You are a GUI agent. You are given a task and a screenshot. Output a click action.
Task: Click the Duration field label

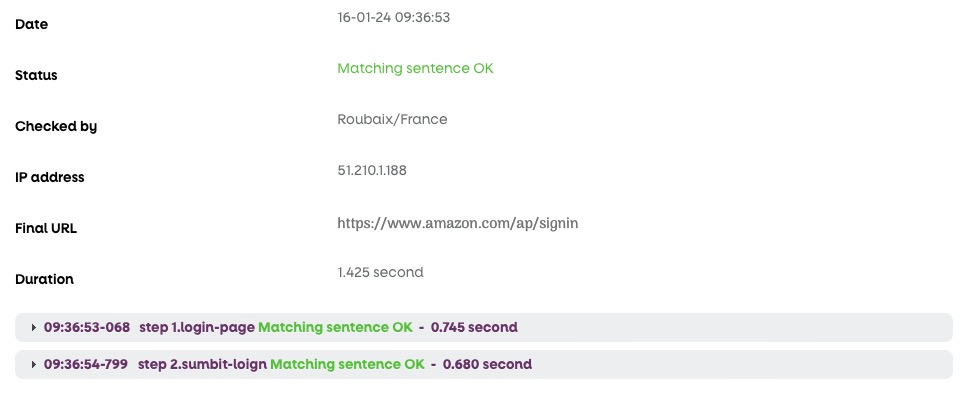click(x=44, y=279)
